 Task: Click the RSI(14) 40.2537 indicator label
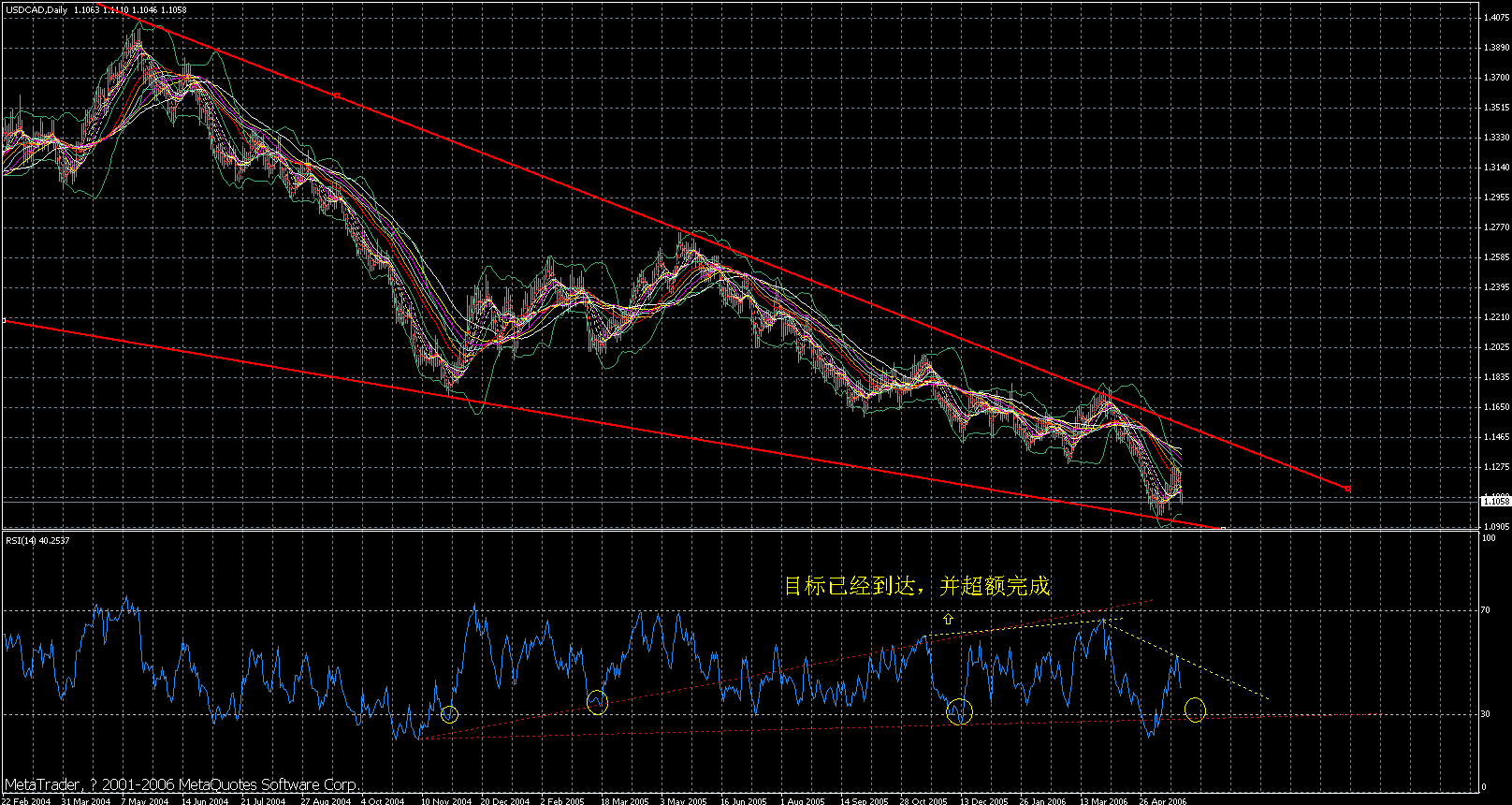[x=37, y=540]
